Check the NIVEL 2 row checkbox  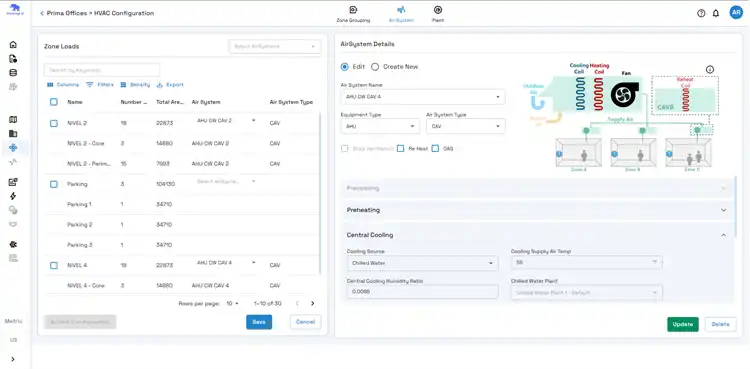(x=54, y=123)
